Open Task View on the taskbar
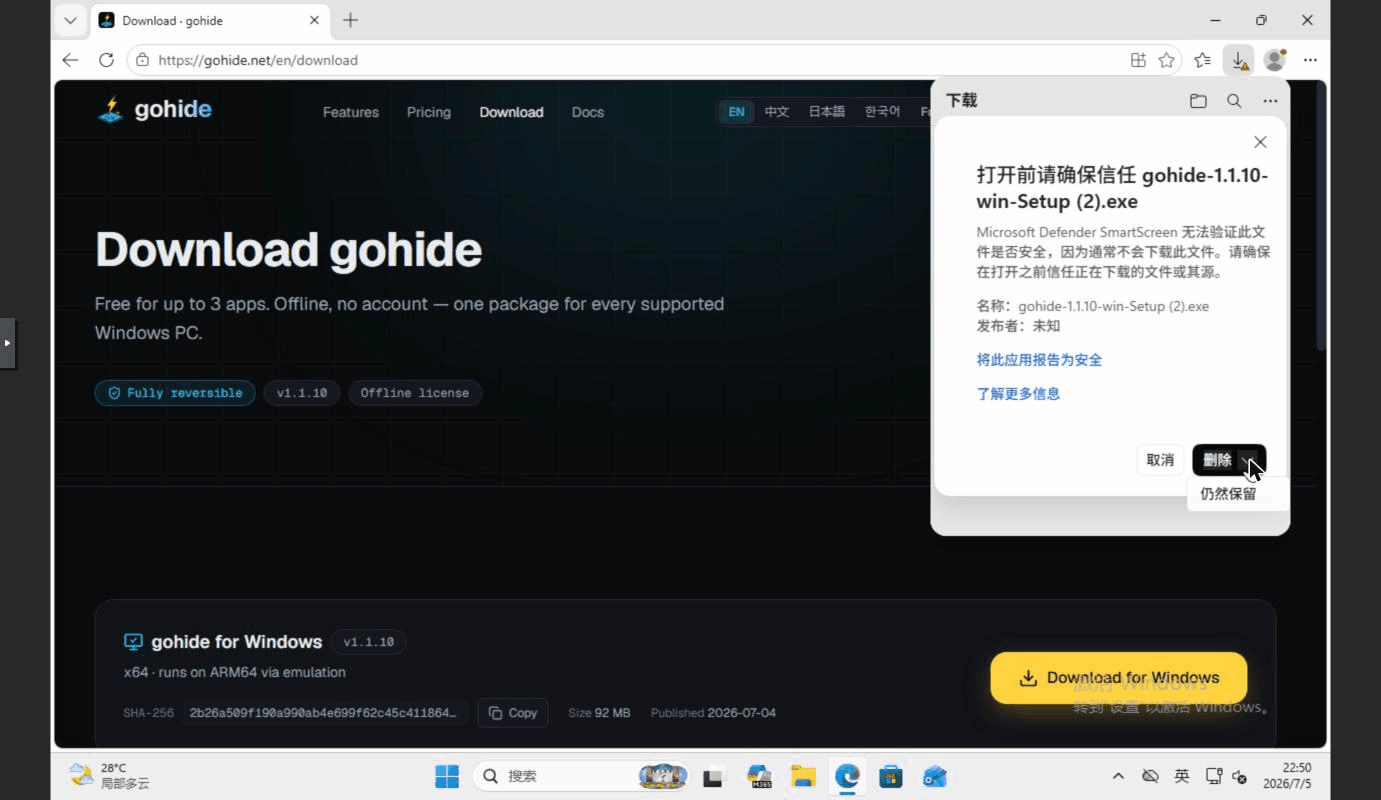 click(x=713, y=776)
